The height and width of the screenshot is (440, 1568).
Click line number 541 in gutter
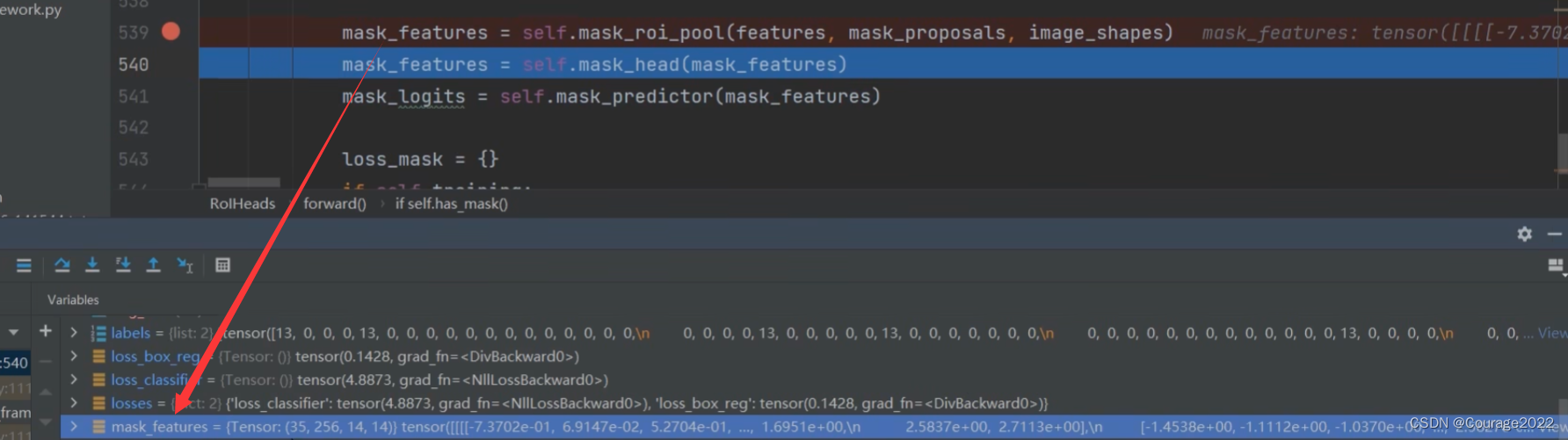[134, 96]
